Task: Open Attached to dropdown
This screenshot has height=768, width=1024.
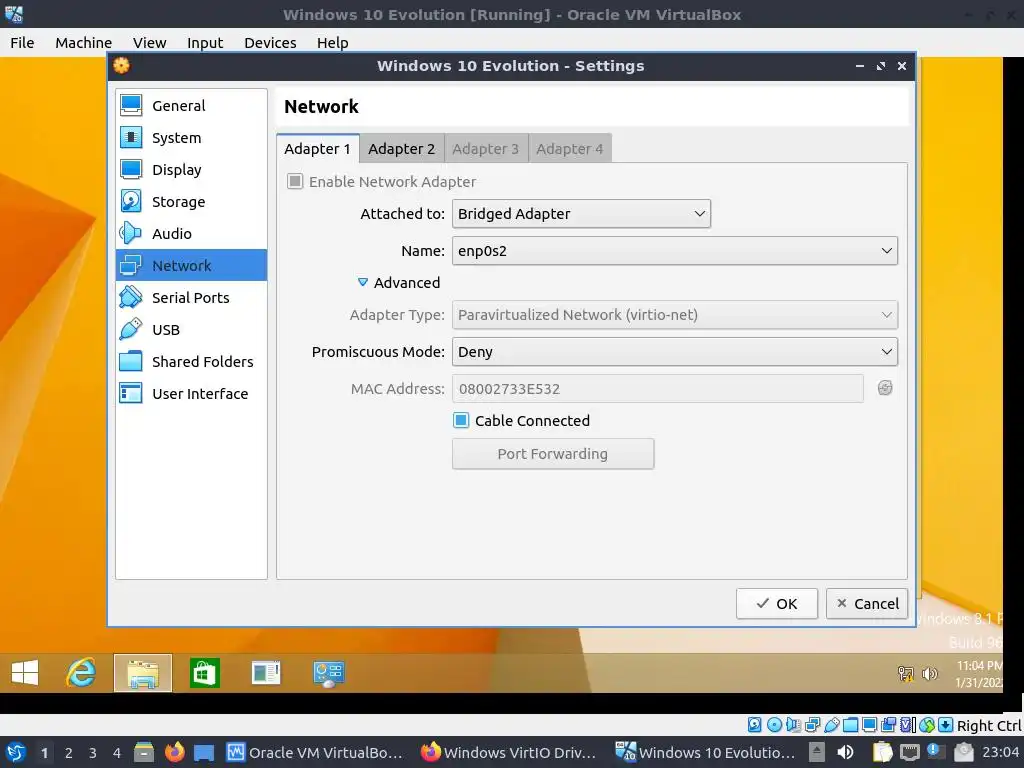Action: (581, 214)
